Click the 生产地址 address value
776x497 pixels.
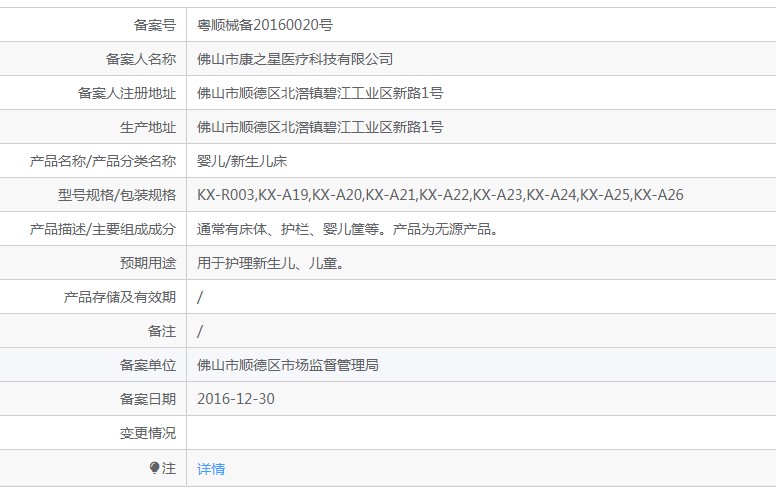click(320, 127)
